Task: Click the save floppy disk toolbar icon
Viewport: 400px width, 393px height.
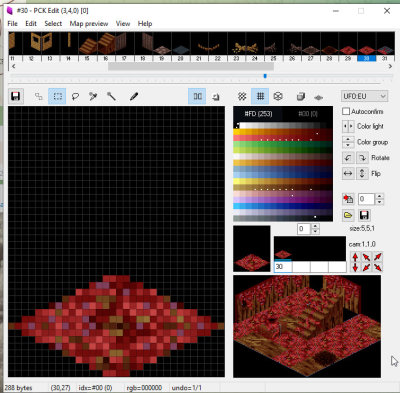Action: [x=16, y=96]
